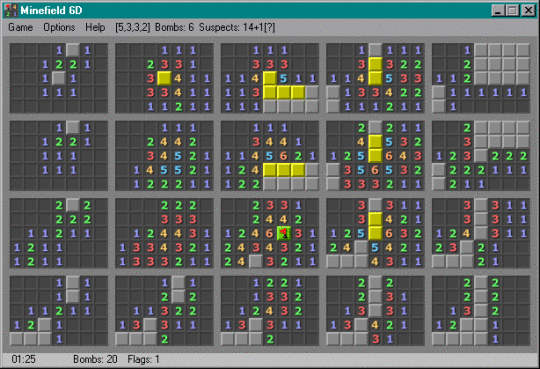Reveal covered cell between 2 and 2, bottom-row second board's second row
The image size is (540, 369).
[x=178, y=297]
